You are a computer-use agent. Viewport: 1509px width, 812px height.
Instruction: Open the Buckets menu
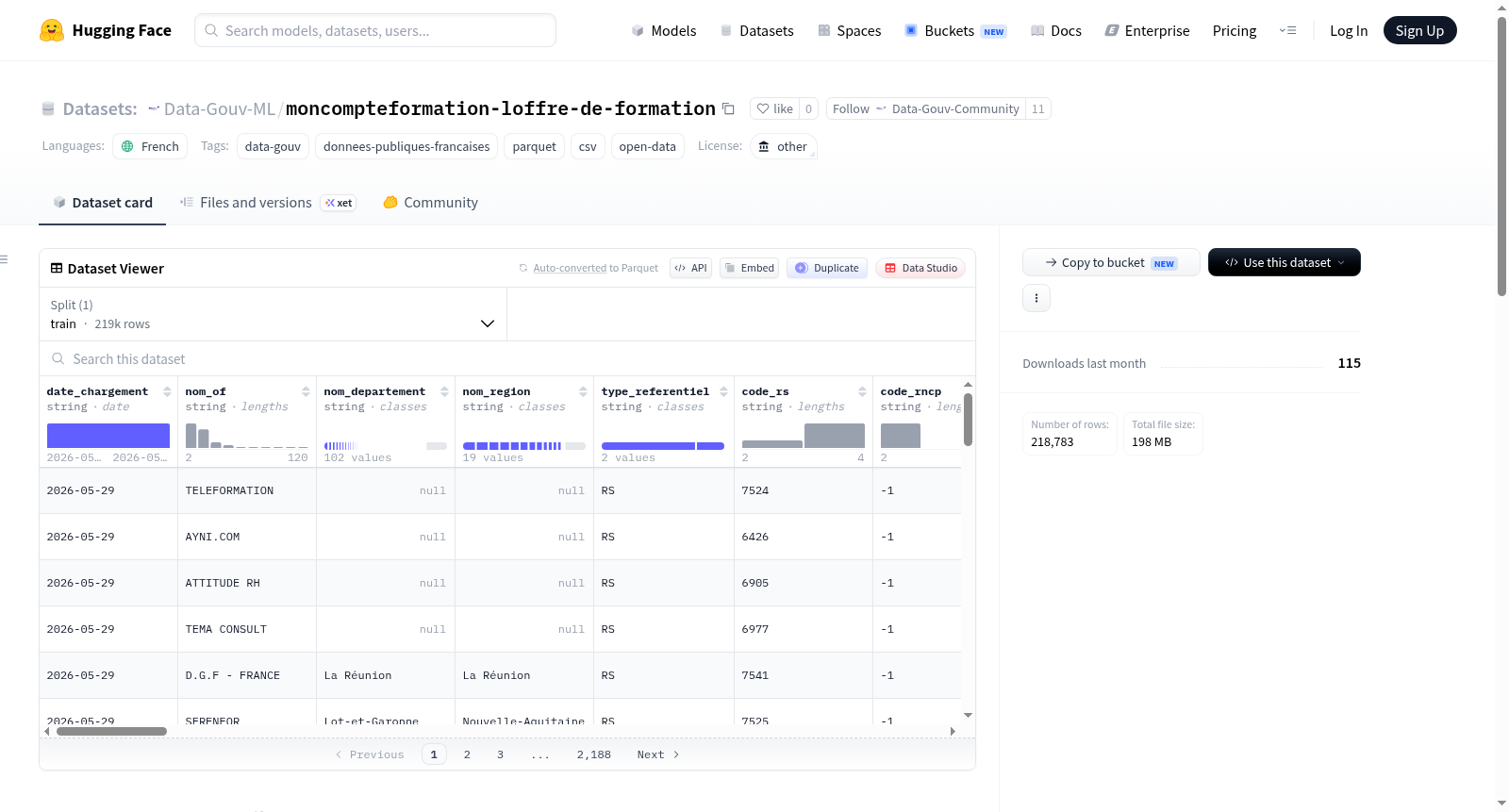click(x=956, y=31)
